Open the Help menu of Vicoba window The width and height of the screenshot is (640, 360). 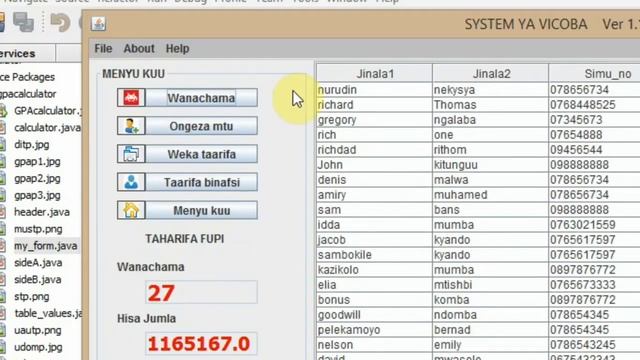(177, 49)
